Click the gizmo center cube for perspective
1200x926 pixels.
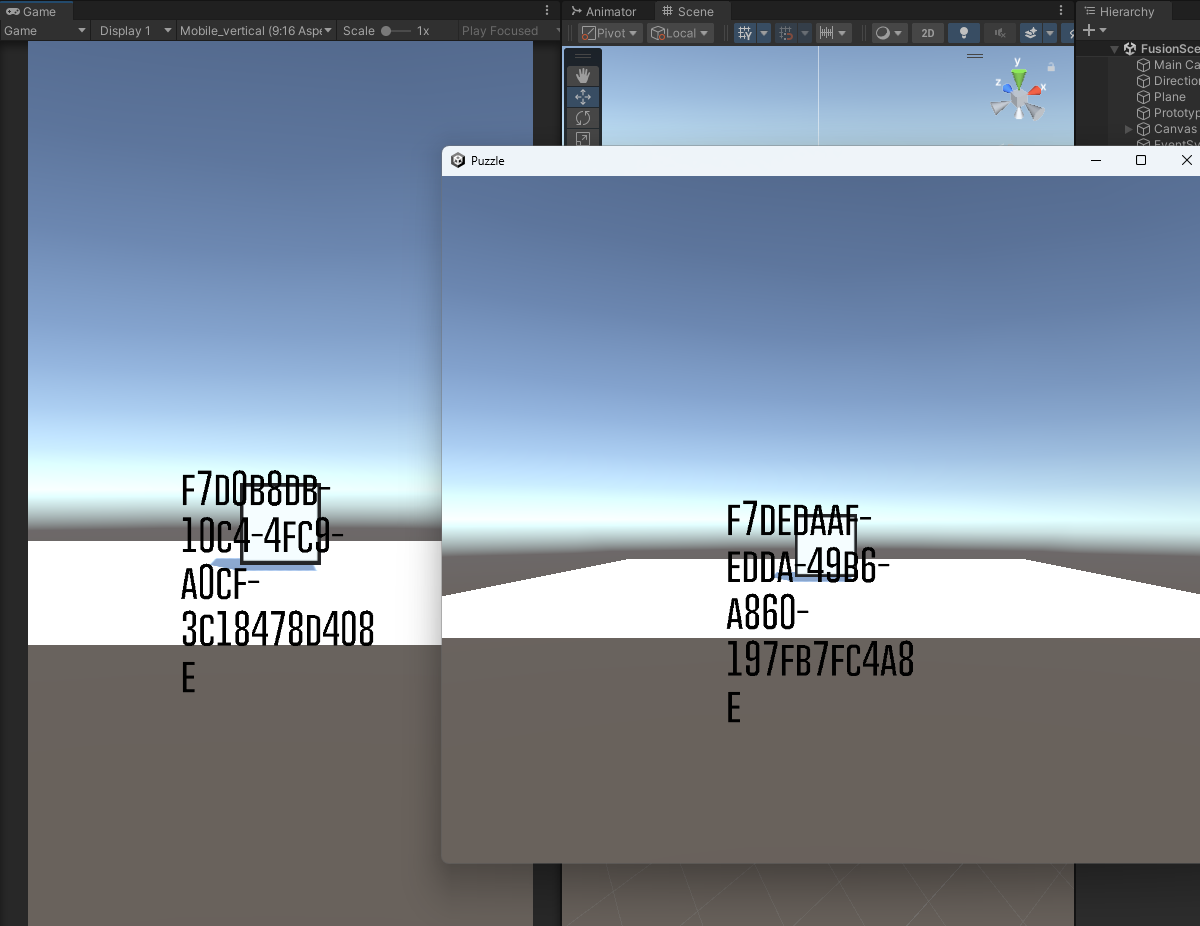tap(1019, 97)
